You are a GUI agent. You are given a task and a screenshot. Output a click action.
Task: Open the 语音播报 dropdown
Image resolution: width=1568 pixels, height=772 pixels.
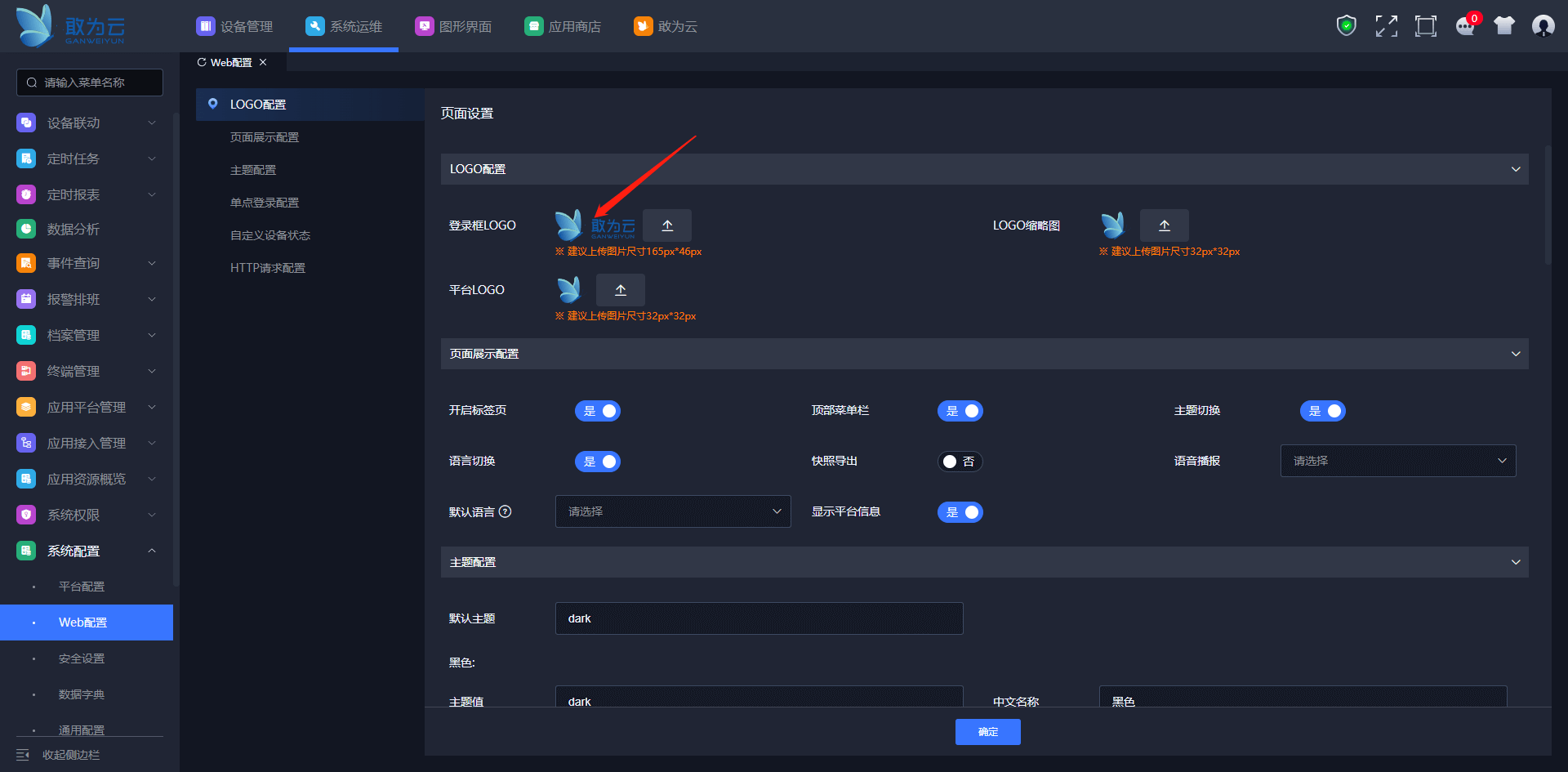1398,461
